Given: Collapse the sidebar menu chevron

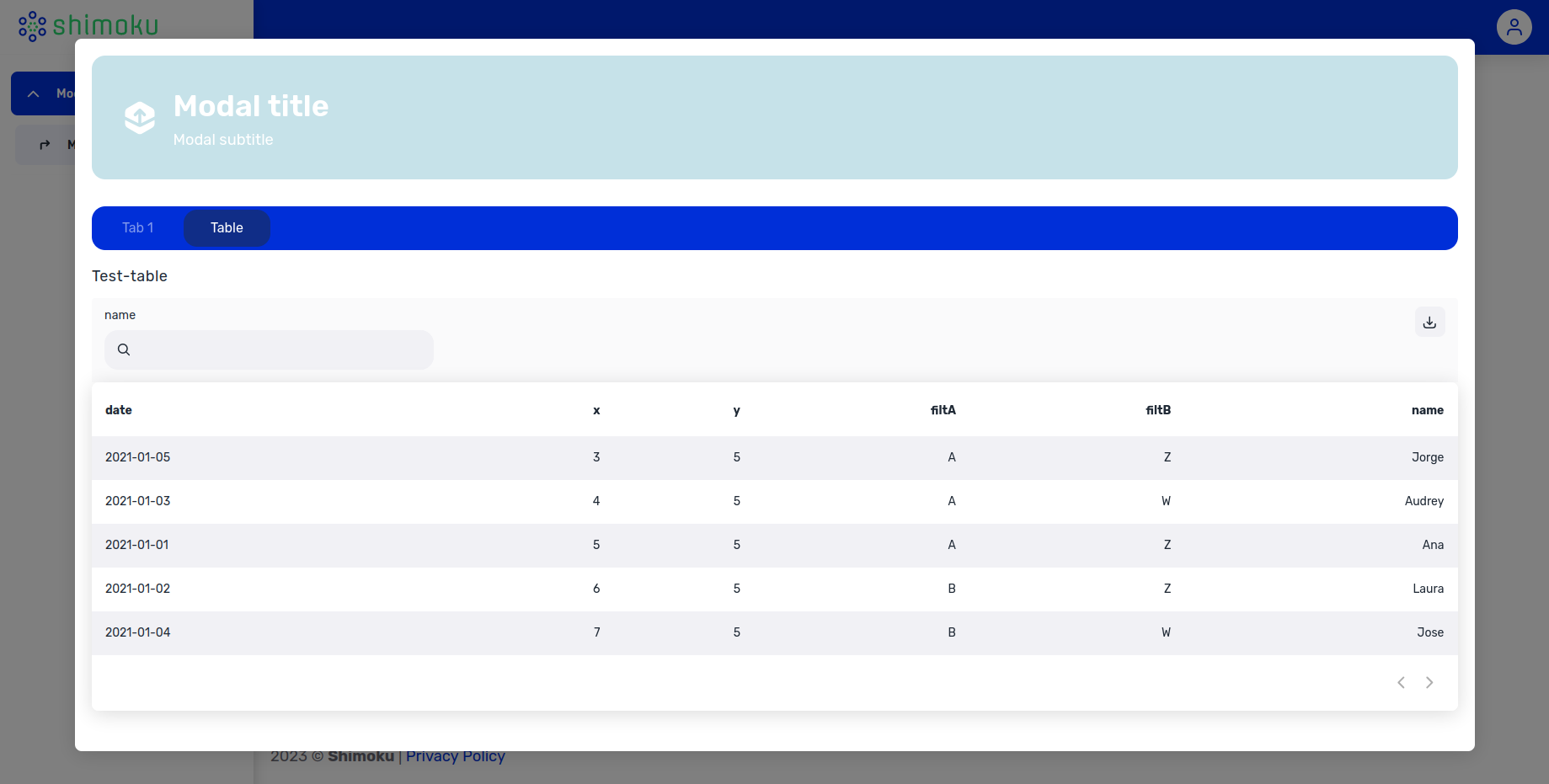Looking at the screenshot, I should [34, 93].
